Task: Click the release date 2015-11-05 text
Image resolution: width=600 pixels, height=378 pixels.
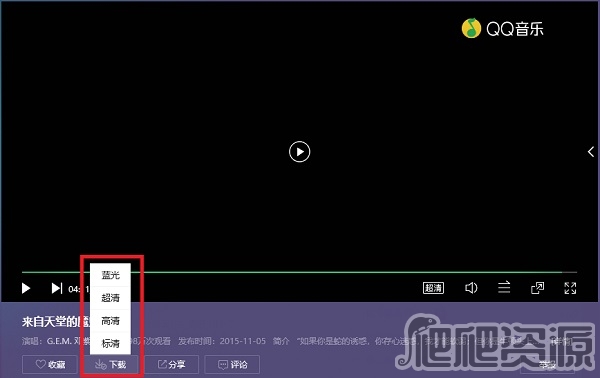Action: tap(243, 341)
